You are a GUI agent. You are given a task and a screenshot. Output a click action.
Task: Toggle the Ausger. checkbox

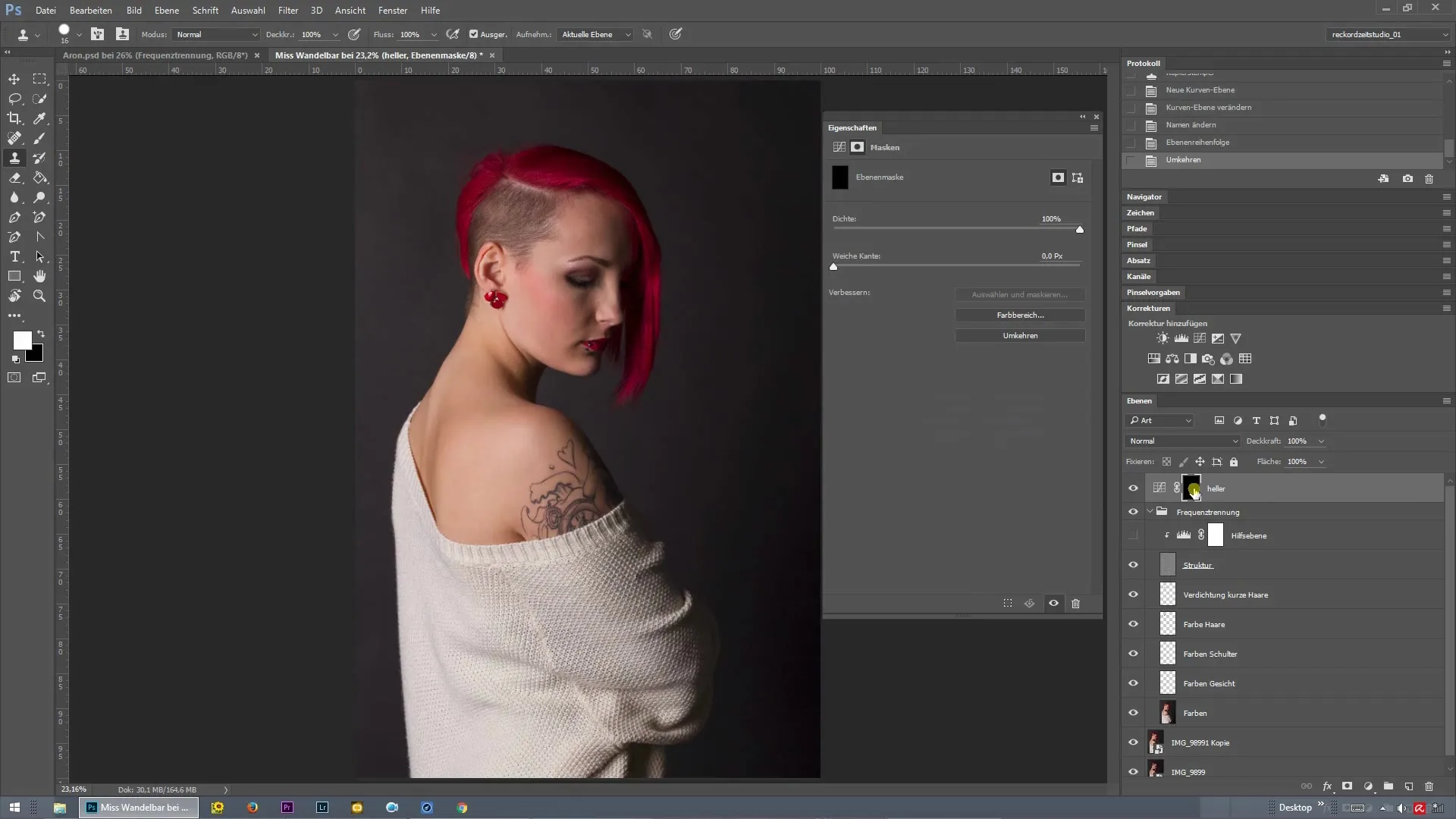pos(473,34)
